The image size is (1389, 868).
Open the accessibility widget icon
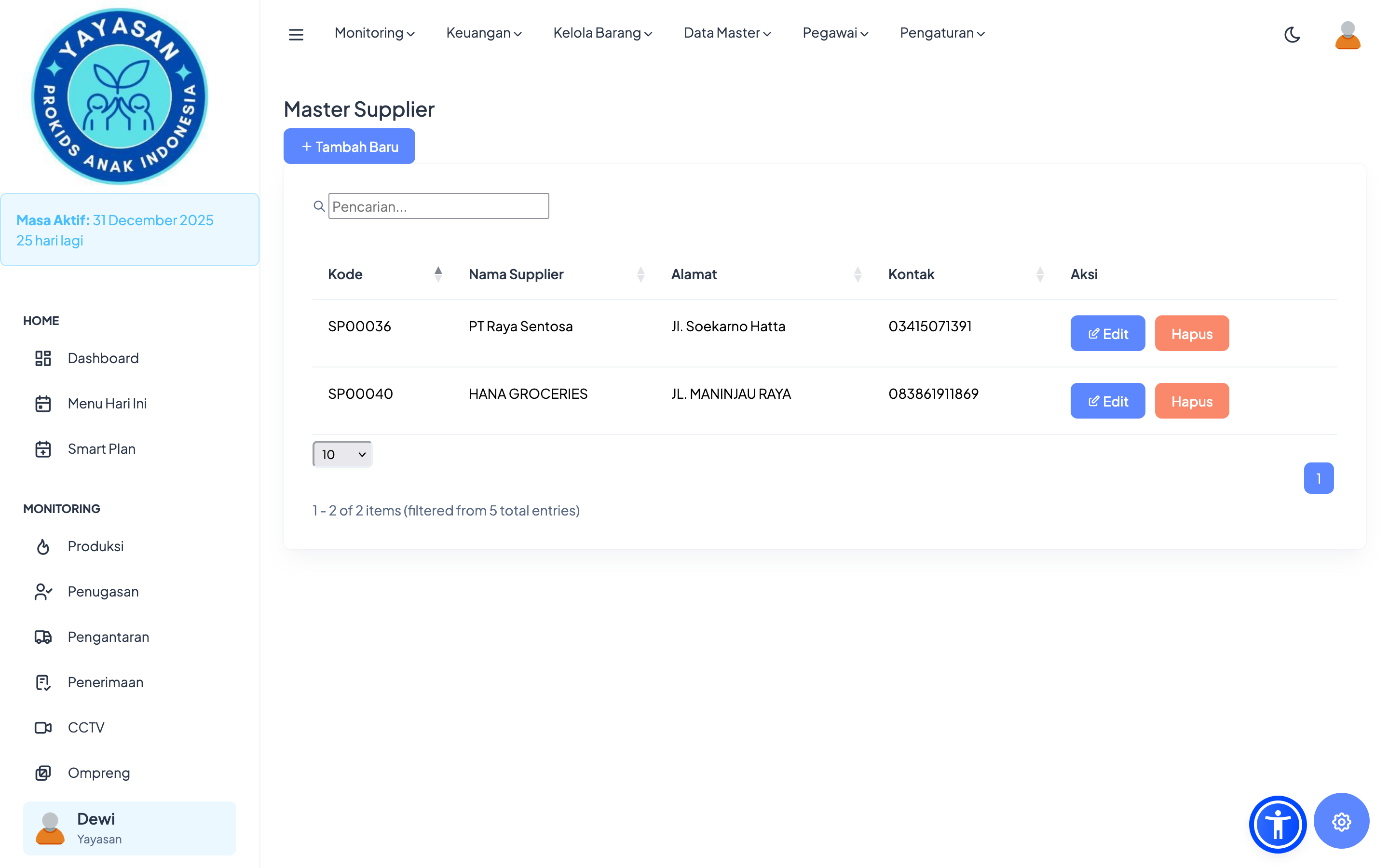point(1277,825)
